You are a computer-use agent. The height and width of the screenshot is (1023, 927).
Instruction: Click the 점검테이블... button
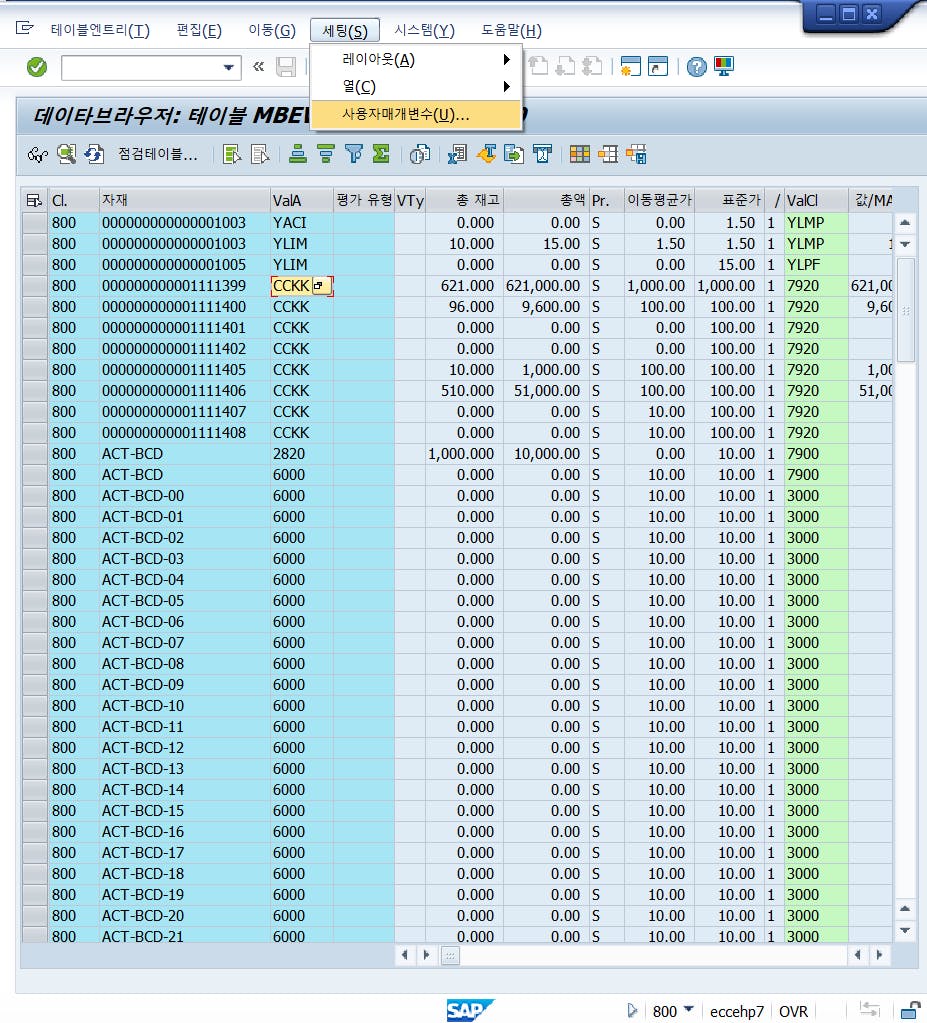click(x=158, y=155)
